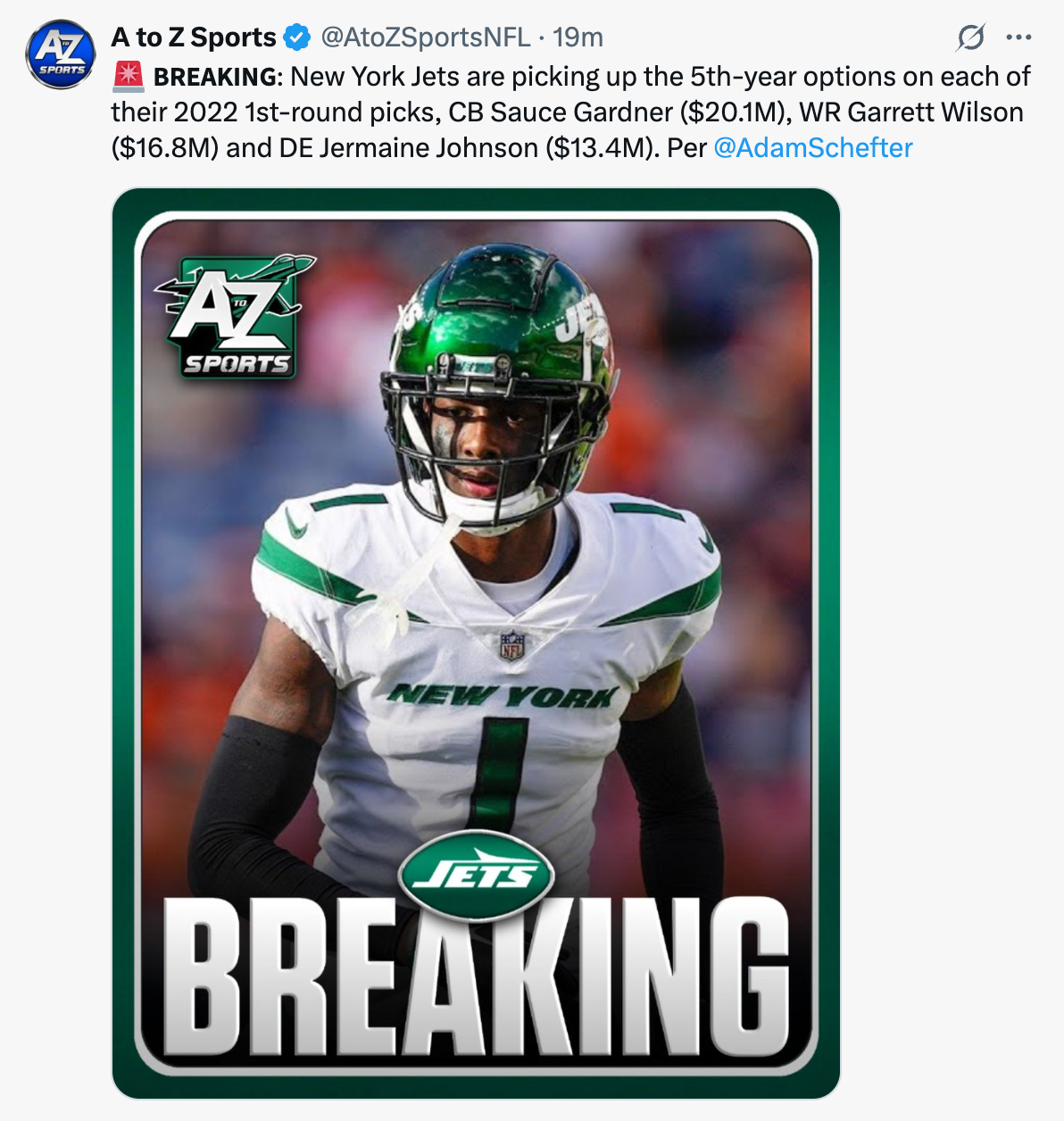Click the red siren emoji
This screenshot has height=1121, width=1064.
pos(129,77)
